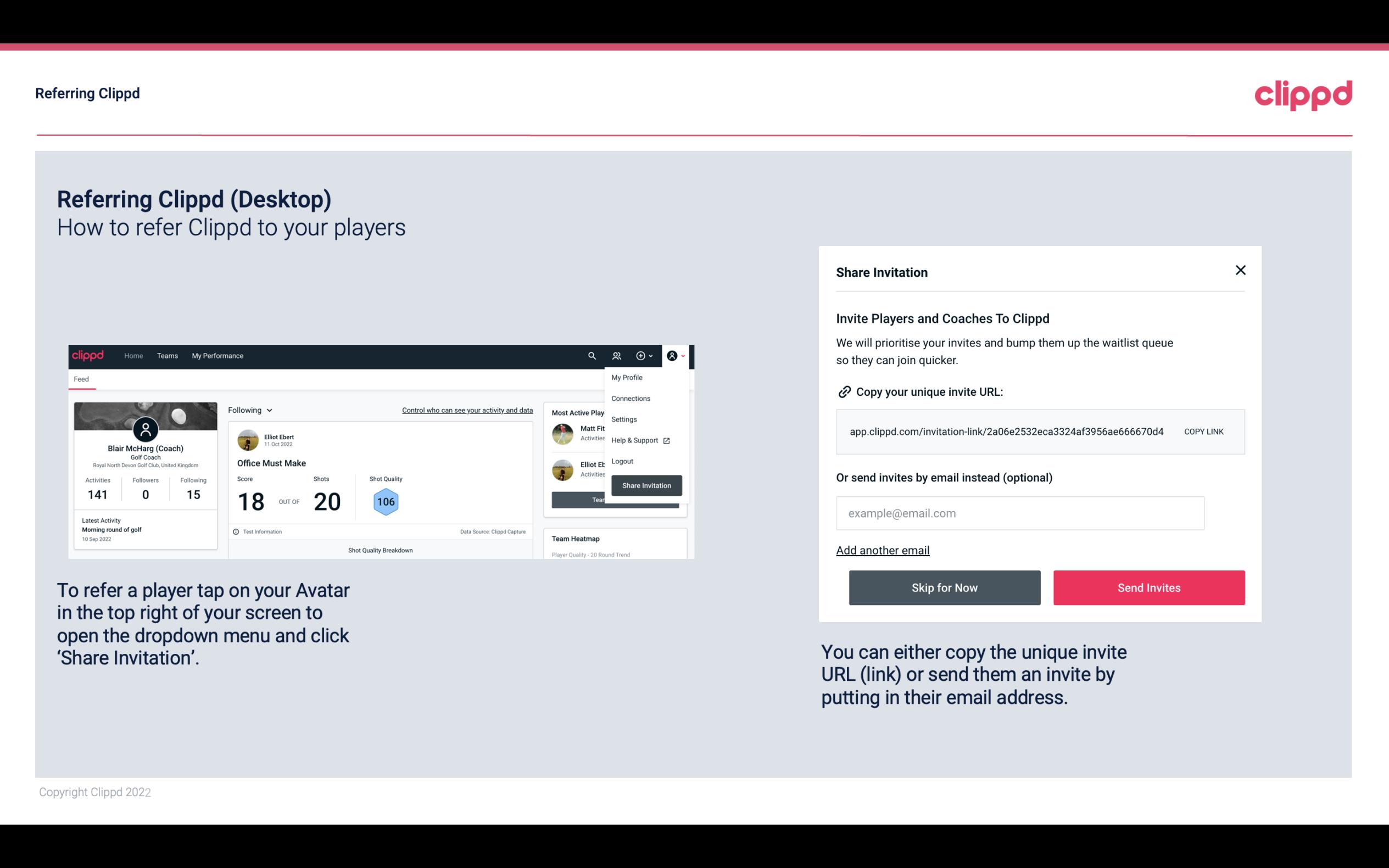Viewport: 1389px width, 868px height.
Task: Click 'Skip for Now' button in the dialog
Action: [x=945, y=588]
